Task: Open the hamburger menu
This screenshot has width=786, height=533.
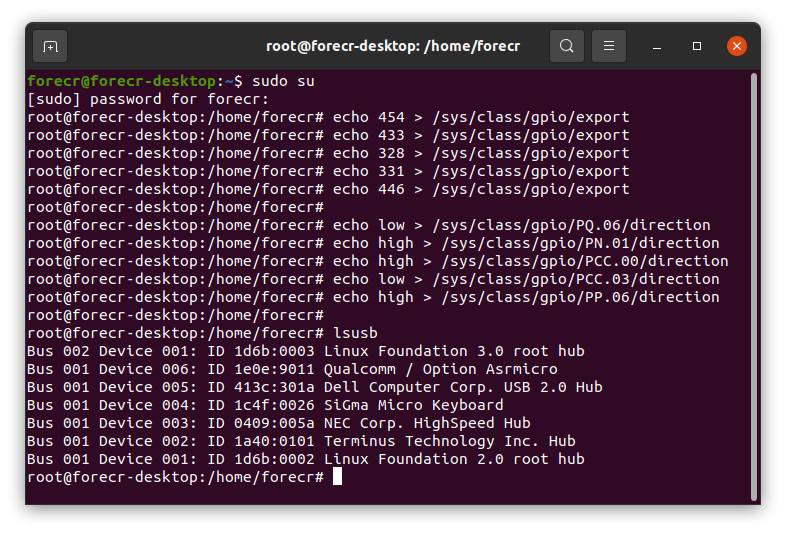Action: point(609,46)
